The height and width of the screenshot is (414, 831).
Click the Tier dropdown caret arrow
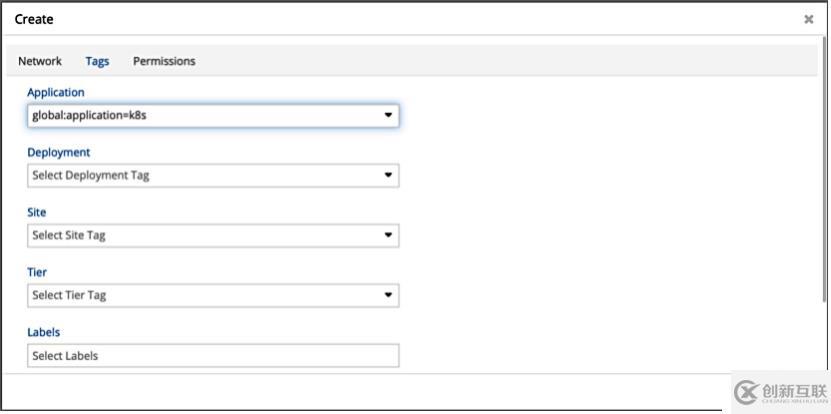388,295
